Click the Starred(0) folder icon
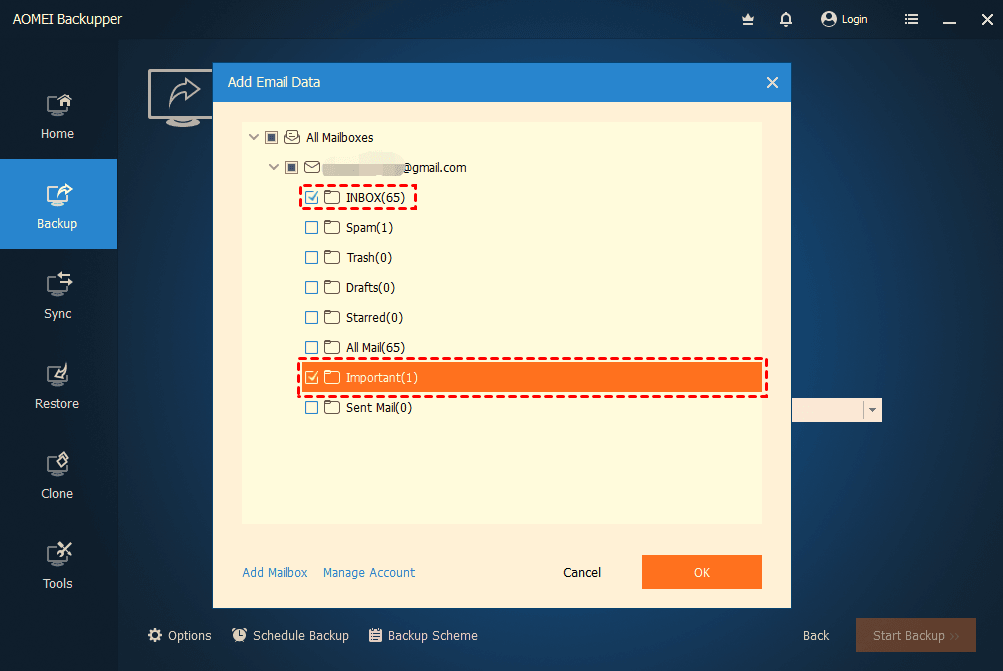The width and height of the screenshot is (1003, 671). (x=331, y=317)
